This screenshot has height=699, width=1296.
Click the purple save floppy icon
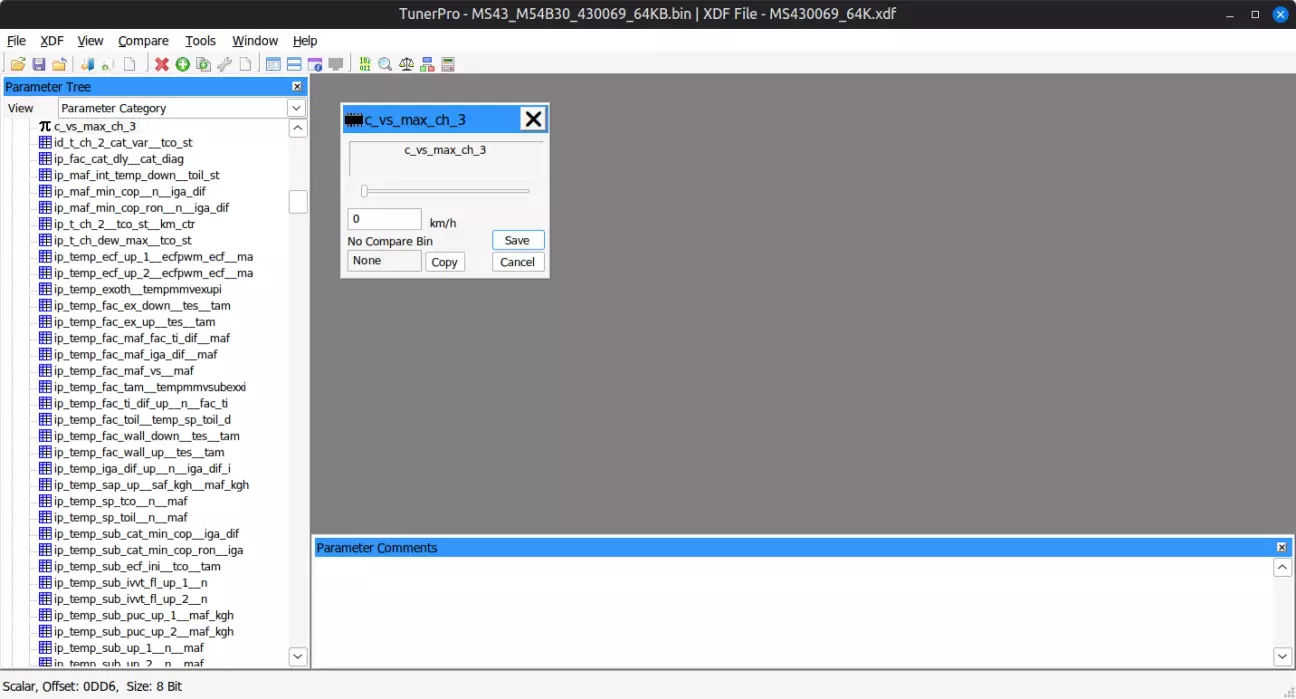(x=38, y=64)
